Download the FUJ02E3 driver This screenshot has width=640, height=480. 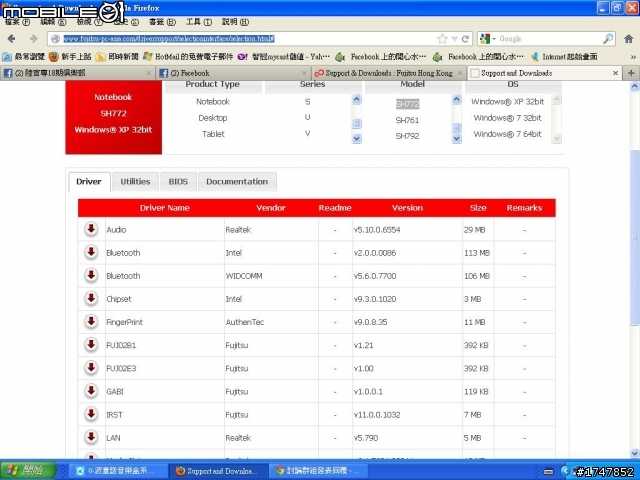coord(91,368)
